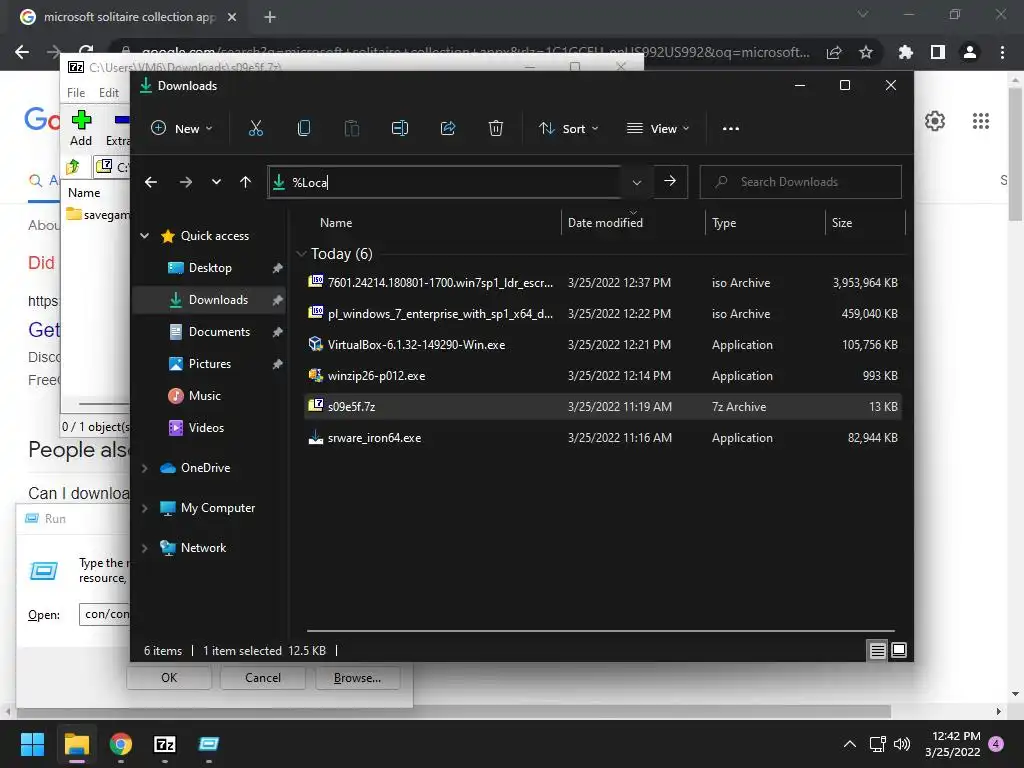Open Chrome extensions puzzle icon
Viewport: 1024px width, 768px height.
point(905,52)
